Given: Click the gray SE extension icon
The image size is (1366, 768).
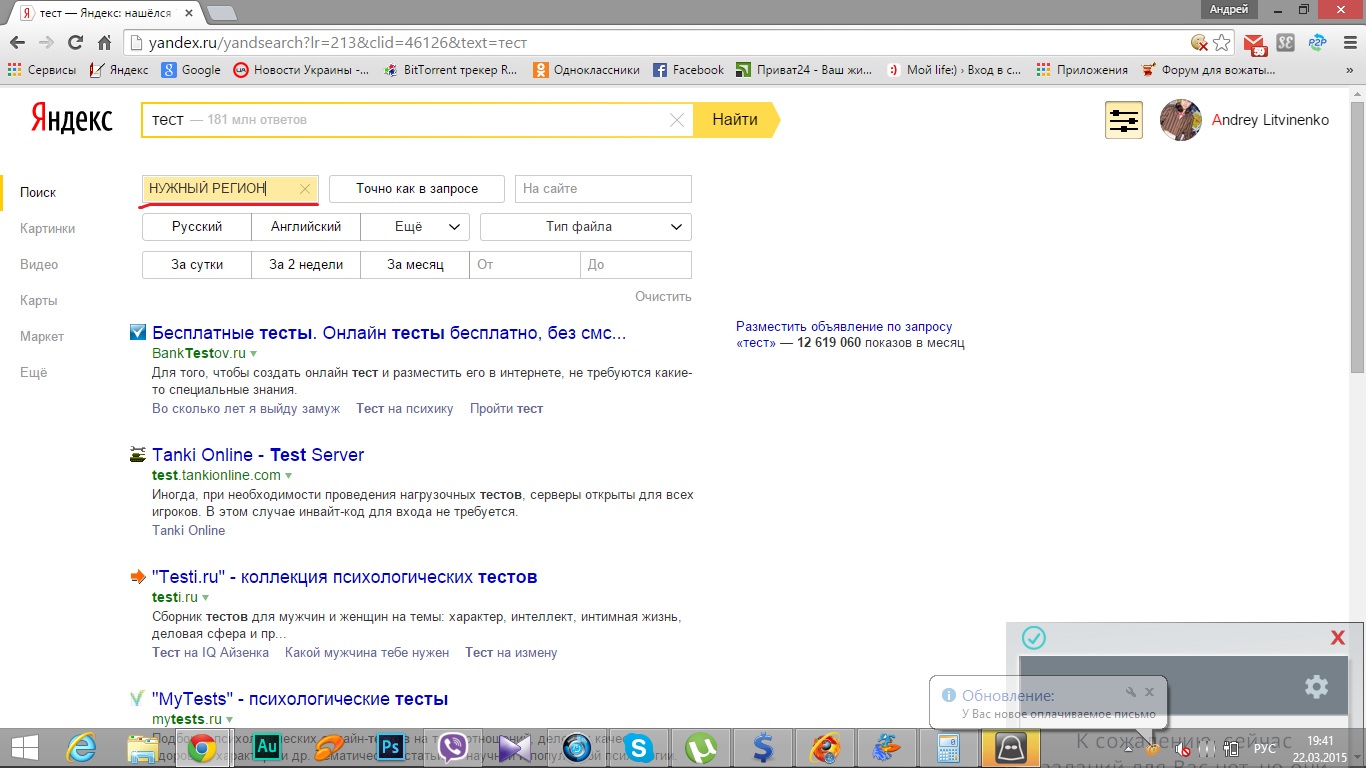Looking at the screenshot, I should pyautogui.click(x=1286, y=43).
